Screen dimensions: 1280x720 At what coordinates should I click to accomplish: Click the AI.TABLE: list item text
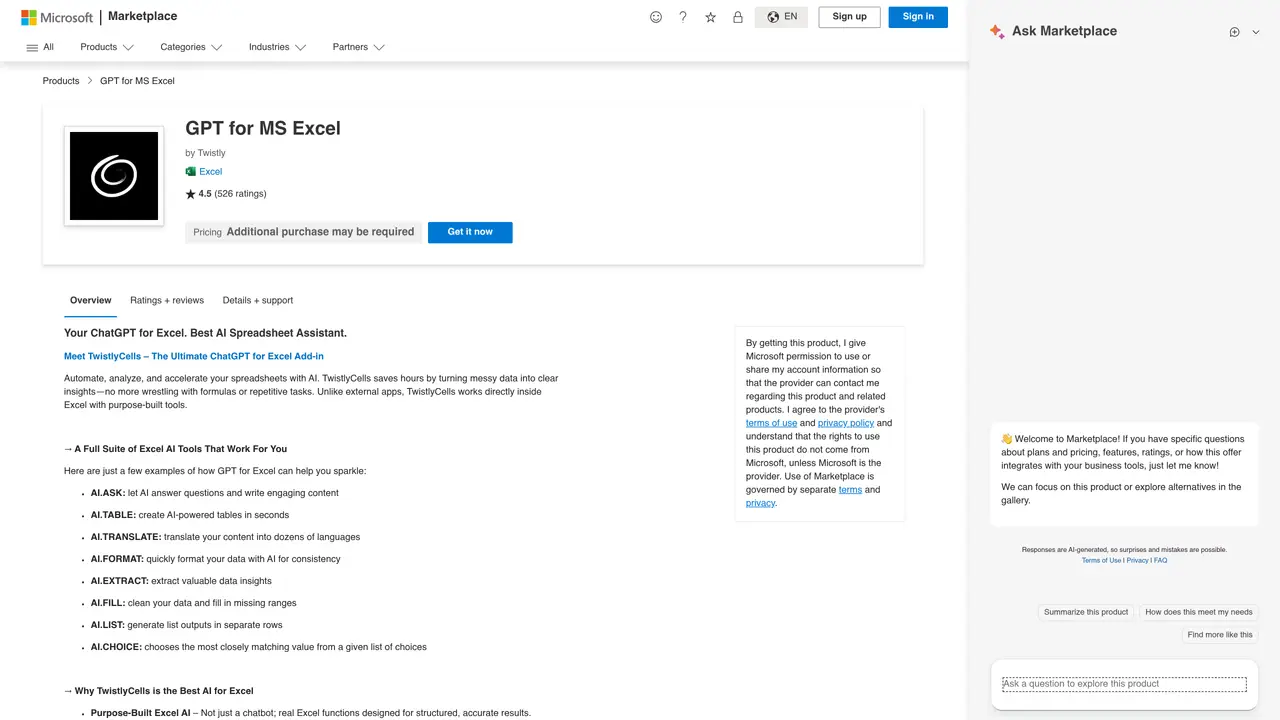point(190,515)
